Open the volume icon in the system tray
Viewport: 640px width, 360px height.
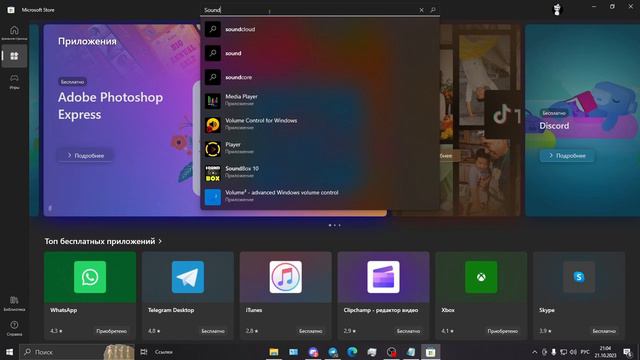[x=573, y=352]
